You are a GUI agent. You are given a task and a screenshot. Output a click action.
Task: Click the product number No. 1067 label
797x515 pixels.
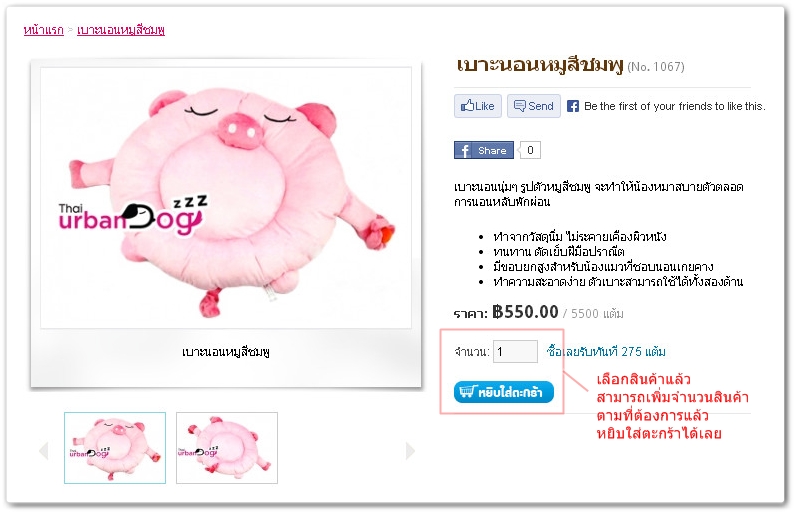tap(656, 67)
